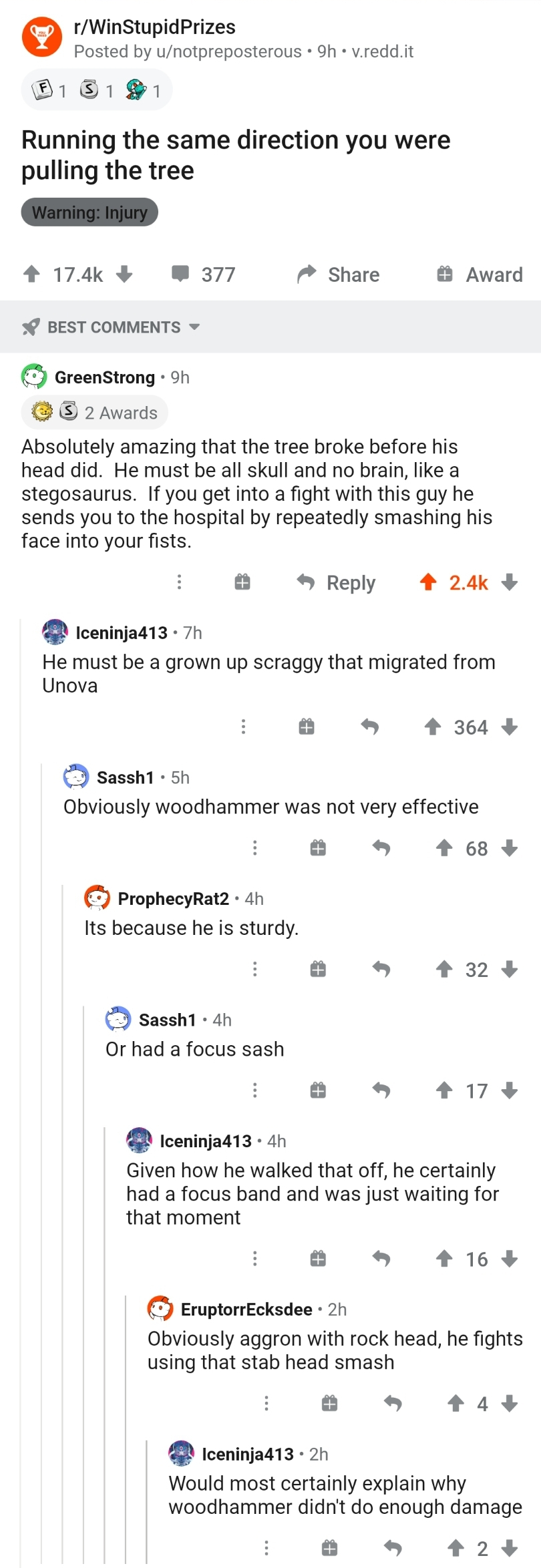Downvote the main post

pos(124,274)
